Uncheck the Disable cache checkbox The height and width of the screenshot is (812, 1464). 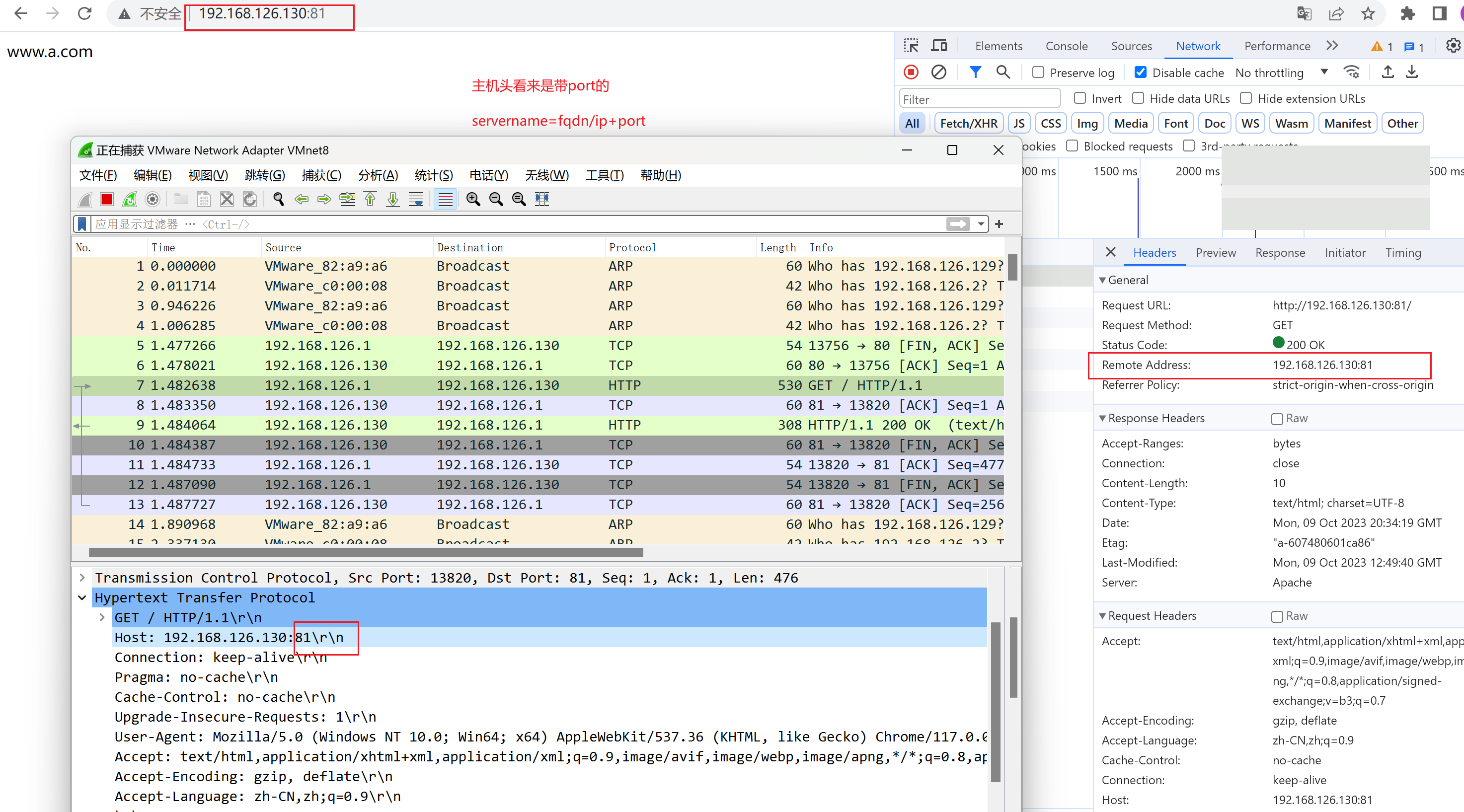[x=1140, y=73]
